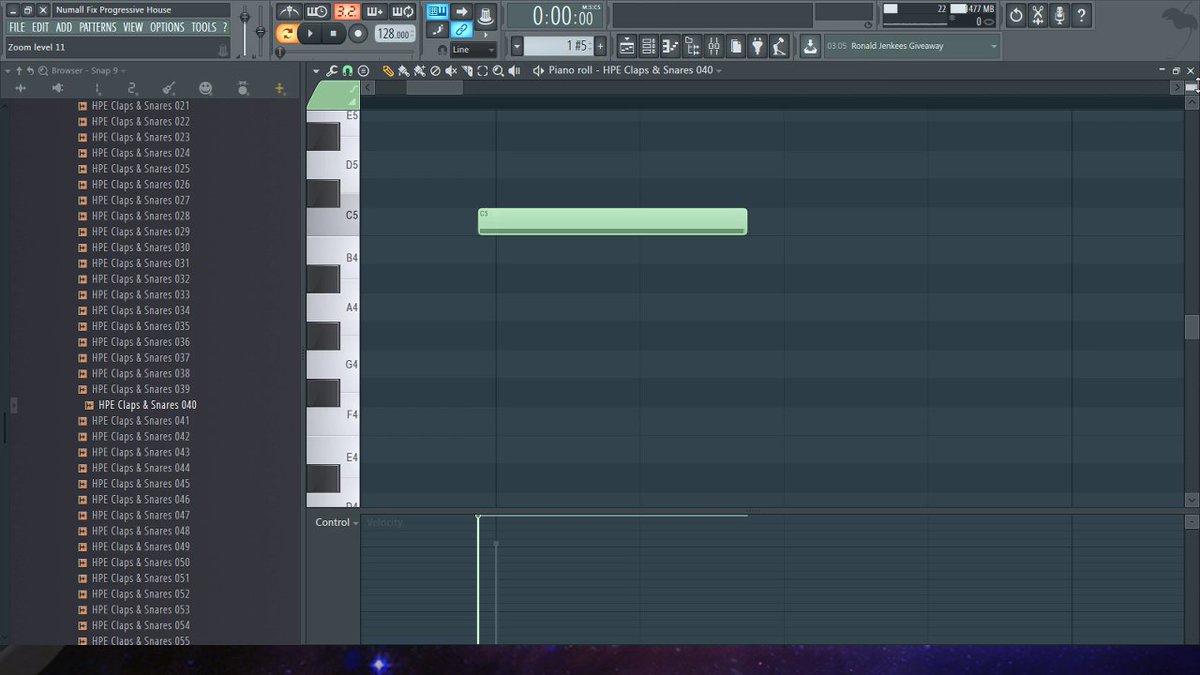This screenshot has height=675, width=1200.
Task: Toggle loop recording button
Action: [x=403, y=12]
